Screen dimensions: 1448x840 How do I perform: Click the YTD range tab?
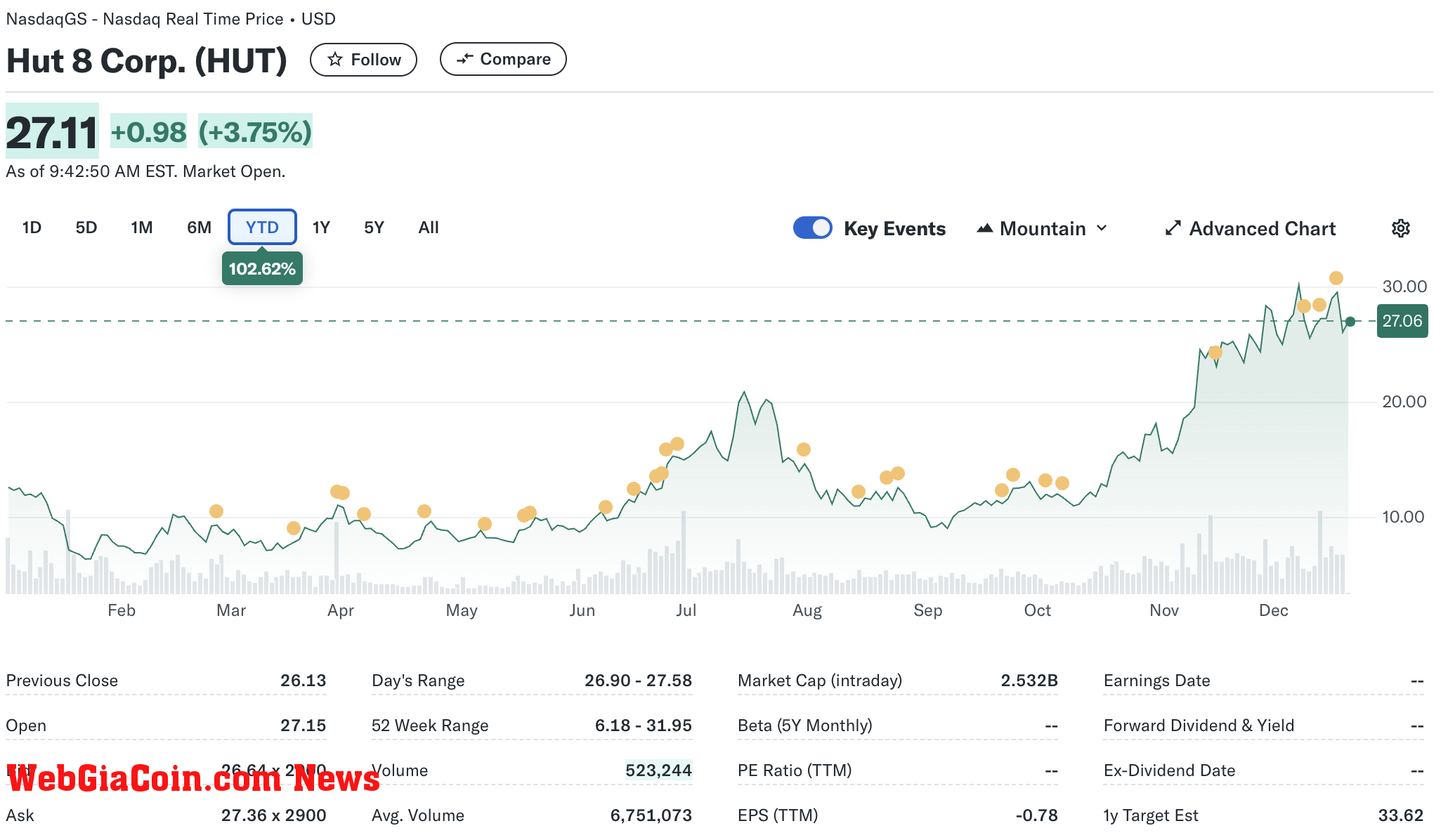[x=262, y=227]
